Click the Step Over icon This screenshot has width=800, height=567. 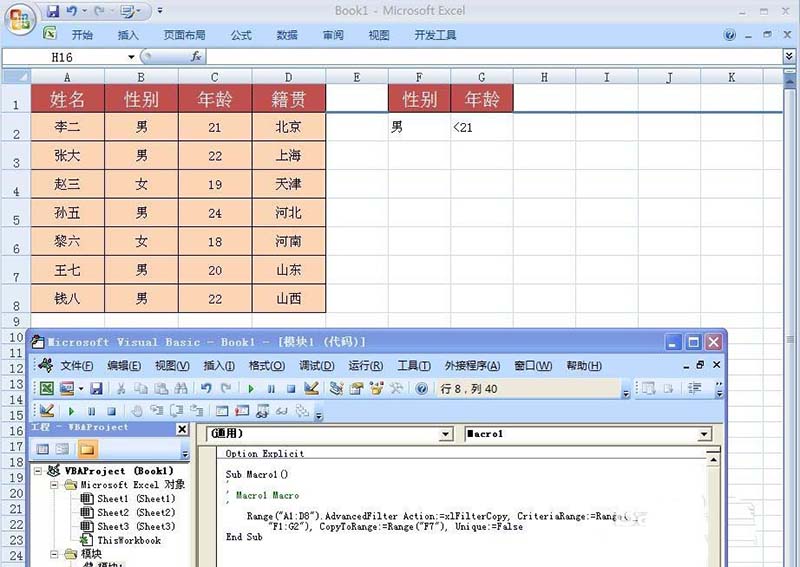point(177,411)
